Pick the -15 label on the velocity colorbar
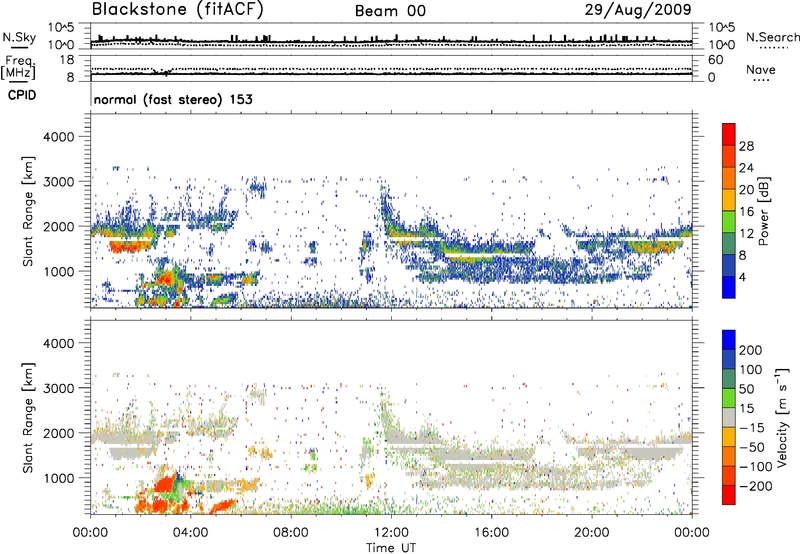This screenshot has height=554, width=800. [750, 428]
